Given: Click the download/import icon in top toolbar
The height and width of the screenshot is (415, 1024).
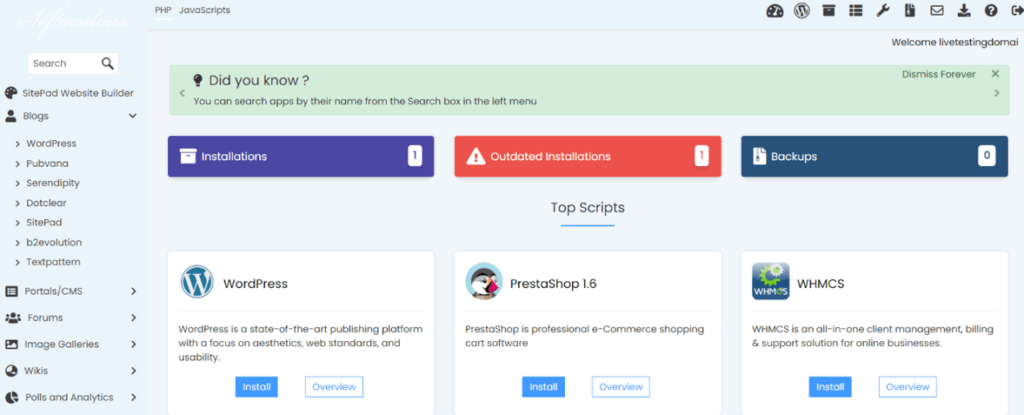Looking at the screenshot, I should coord(964,10).
